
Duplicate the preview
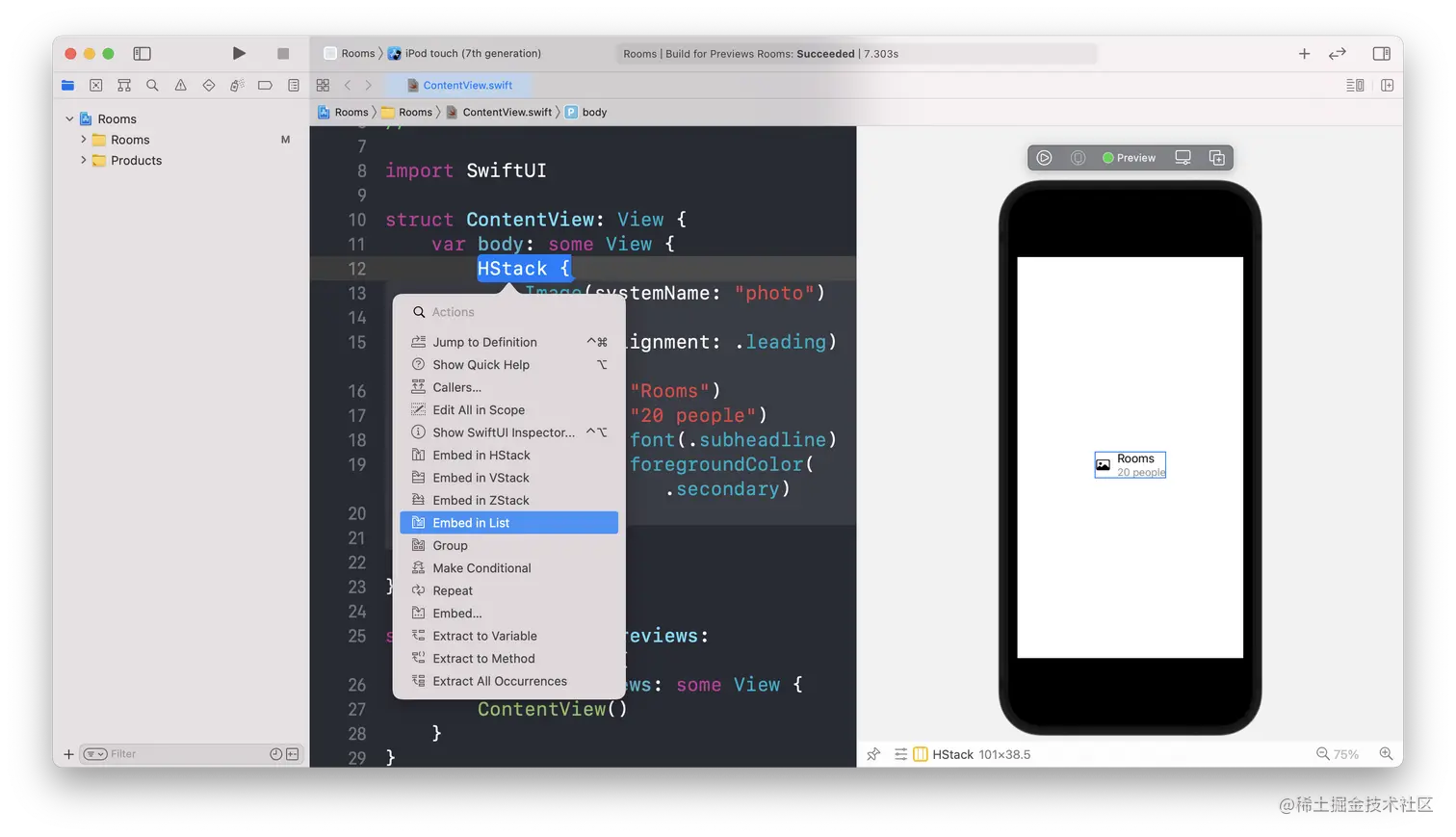(1217, 158)
